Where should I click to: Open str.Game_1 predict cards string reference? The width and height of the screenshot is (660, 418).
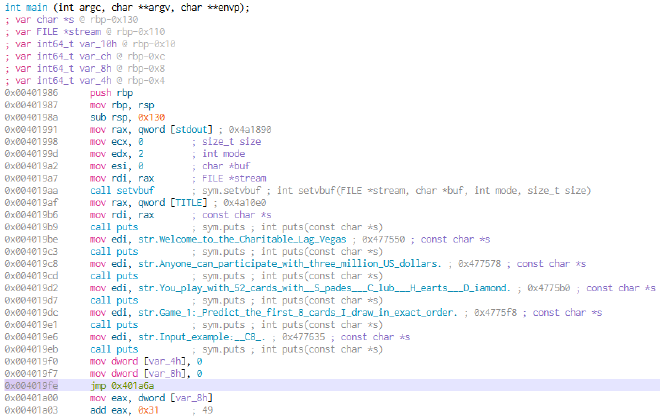click(x=298, y=312)
